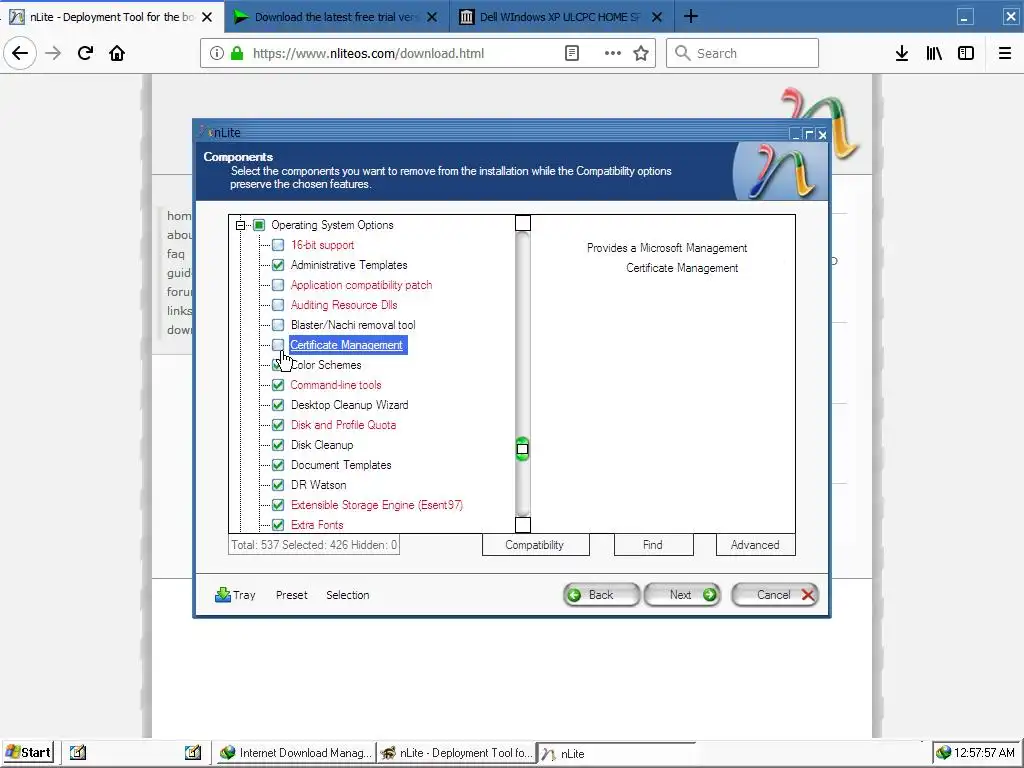This screenshot has width=1024, height=768.
Task: Go Back in the nLite wizard
Action: [601, 595]
